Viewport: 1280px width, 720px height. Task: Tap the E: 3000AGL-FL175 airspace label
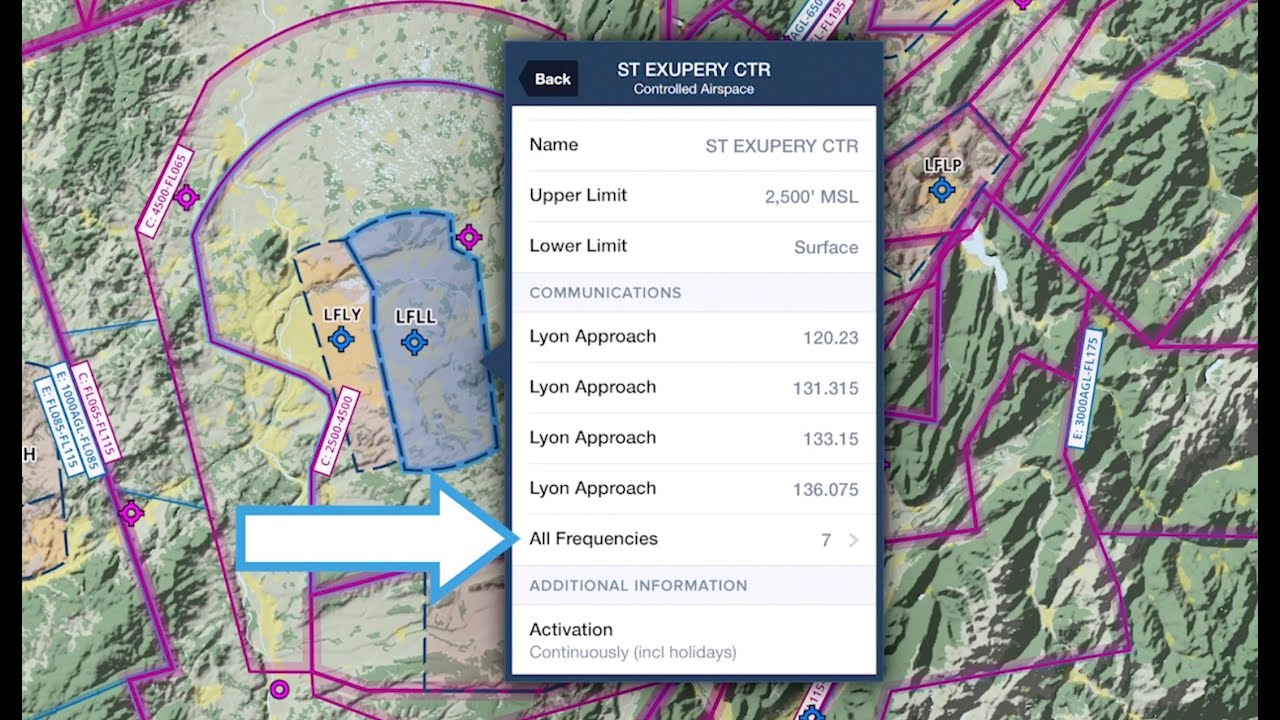1086,387
